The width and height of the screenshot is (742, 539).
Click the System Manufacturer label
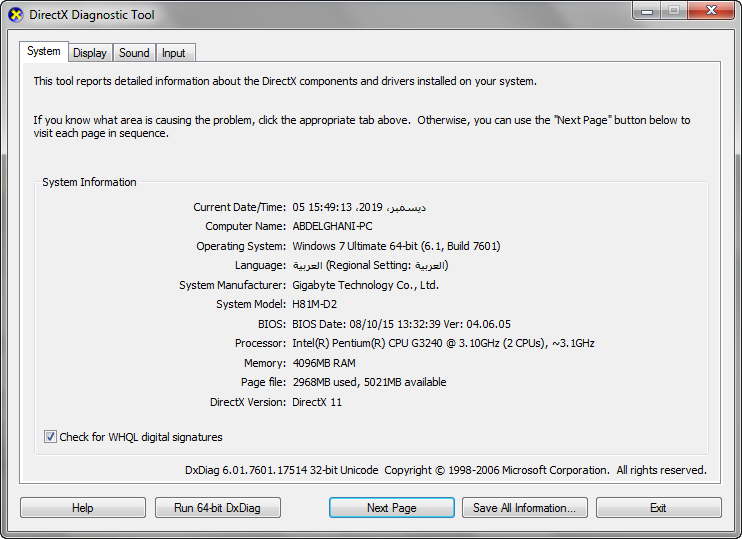pos(233,285)
